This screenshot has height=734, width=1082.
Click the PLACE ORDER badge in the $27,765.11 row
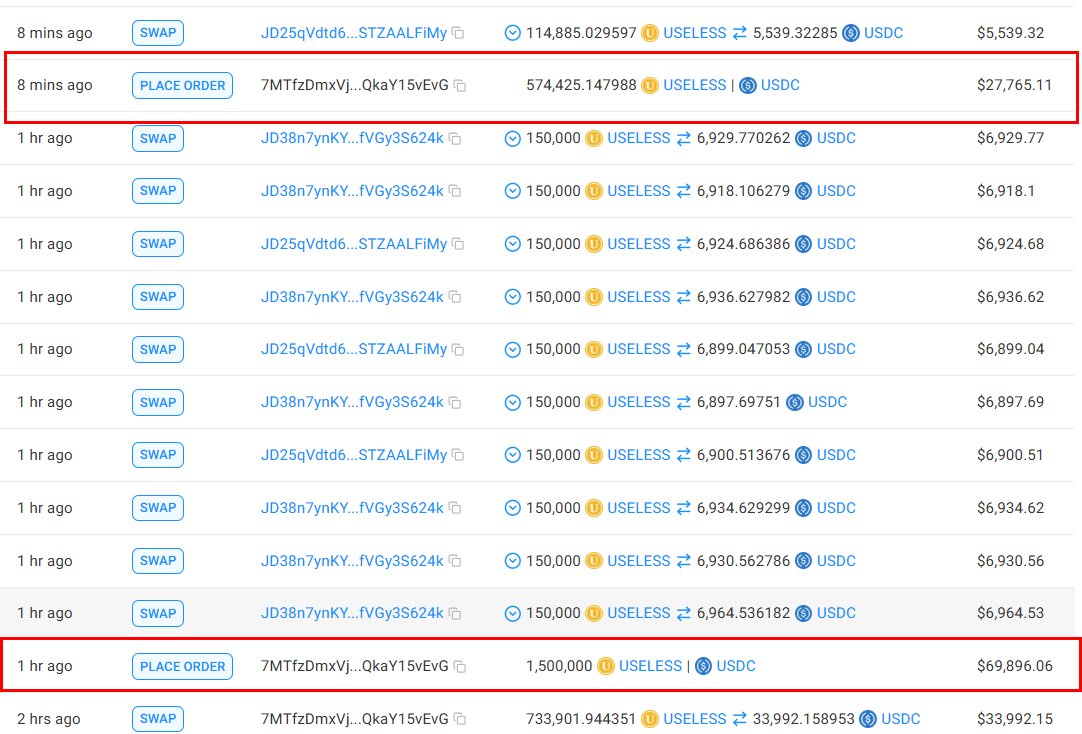pyautogui.click(x=182, y=86)
